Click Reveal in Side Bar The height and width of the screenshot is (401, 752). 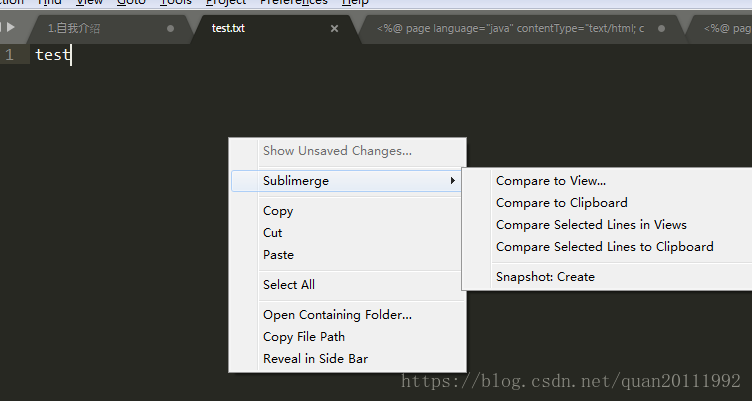click(x=316, y=359)
